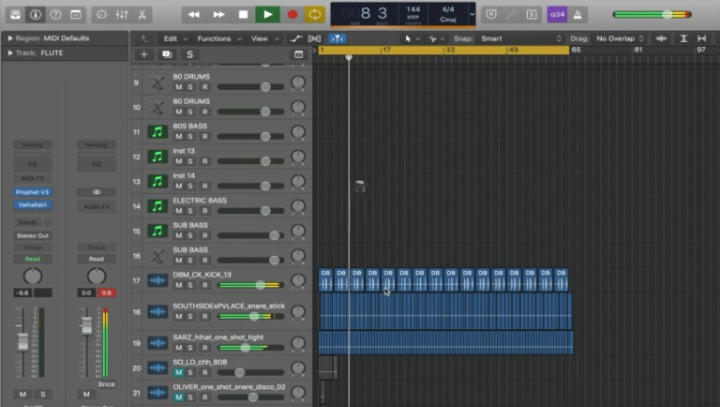
Task: Toggle the purple count-in 1234 button
Action: pyautogui.click(x=557, y=15)
